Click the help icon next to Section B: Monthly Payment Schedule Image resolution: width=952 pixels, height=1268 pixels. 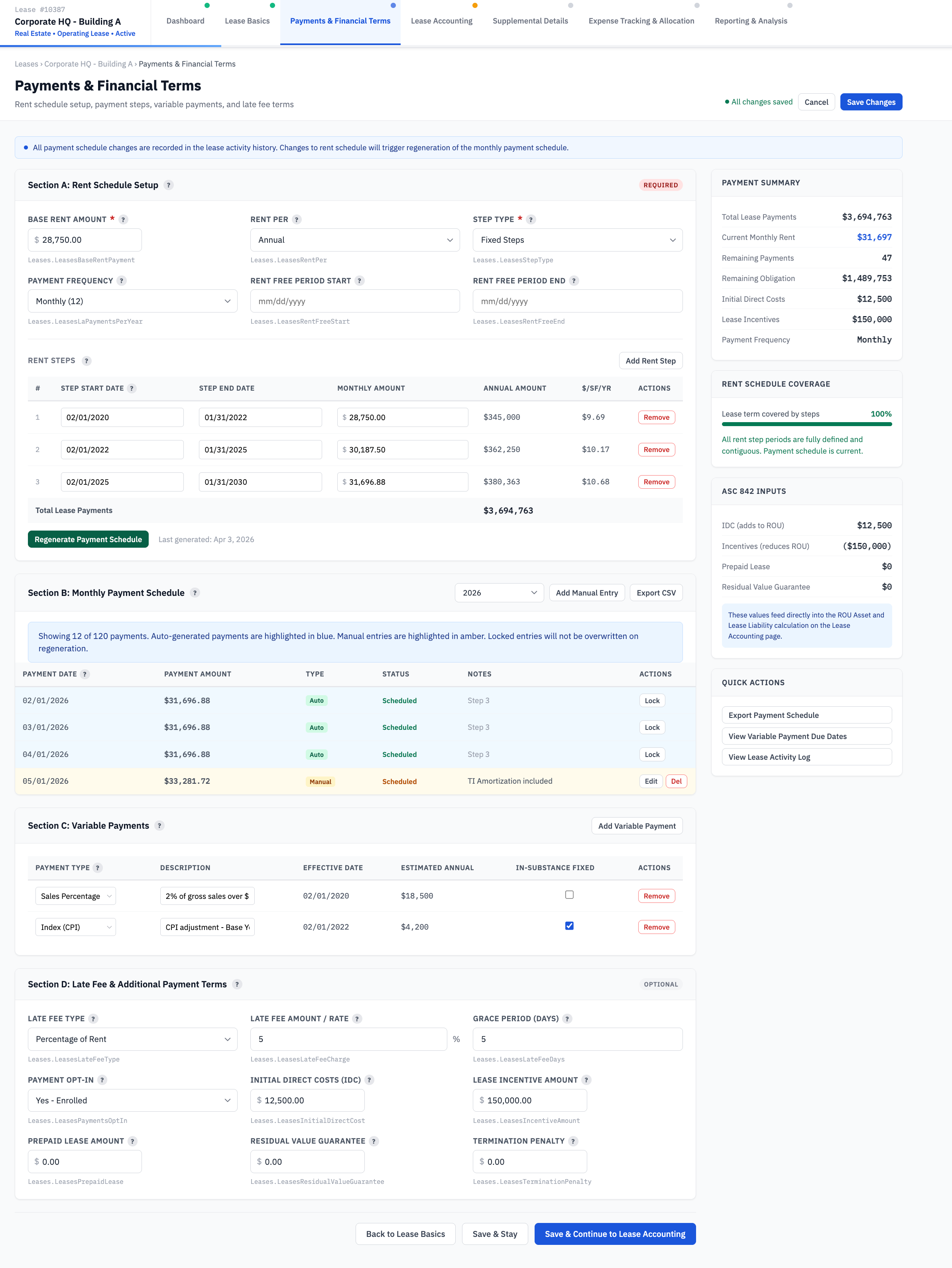[x=195, y=593]
